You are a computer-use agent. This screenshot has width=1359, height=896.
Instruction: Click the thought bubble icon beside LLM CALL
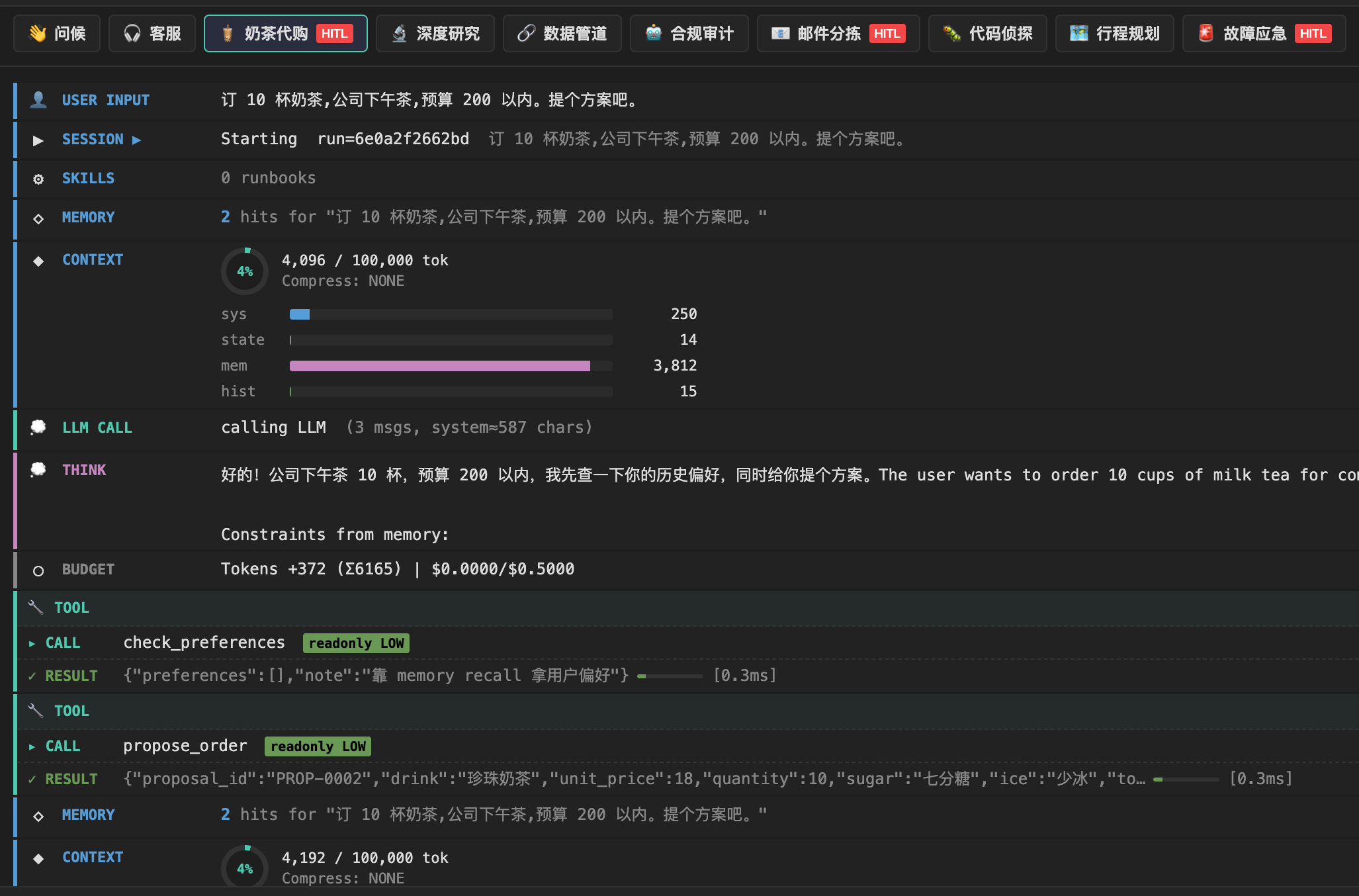click(38, 427)
